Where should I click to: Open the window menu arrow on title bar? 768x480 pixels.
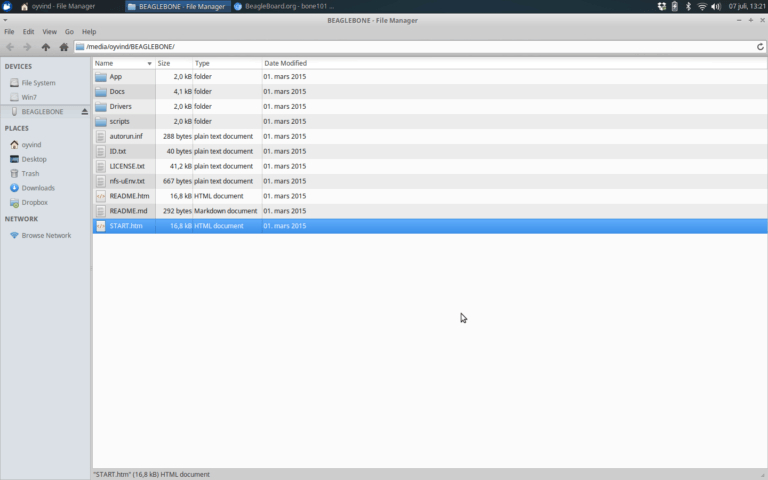coord(7,19)
